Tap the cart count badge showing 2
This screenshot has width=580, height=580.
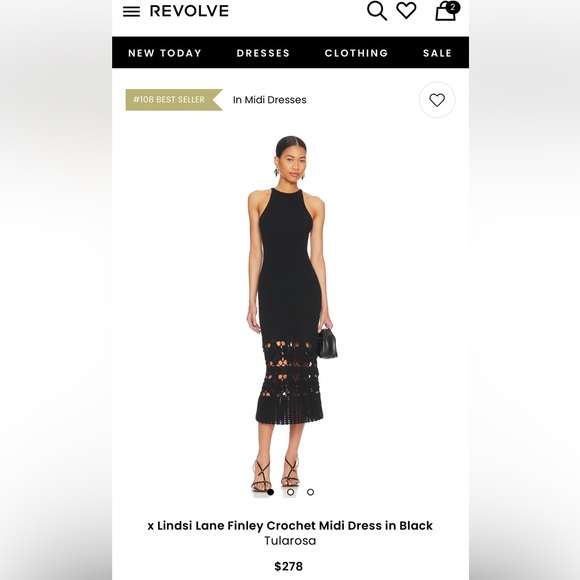click(x=452, y=7)
